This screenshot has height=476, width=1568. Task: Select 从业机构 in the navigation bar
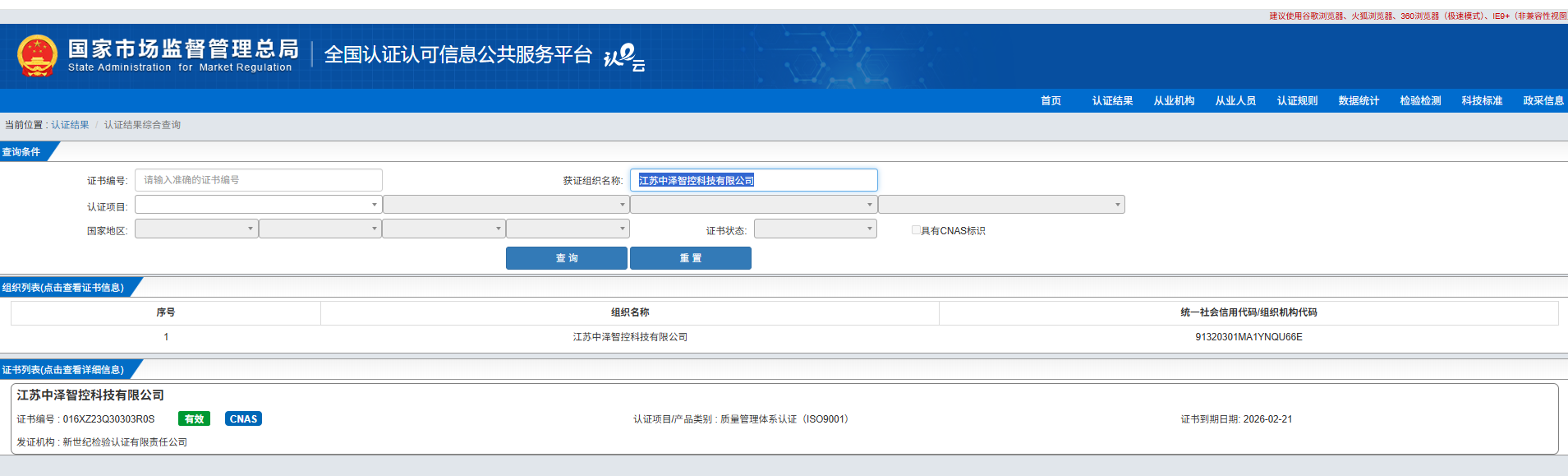1174,101
